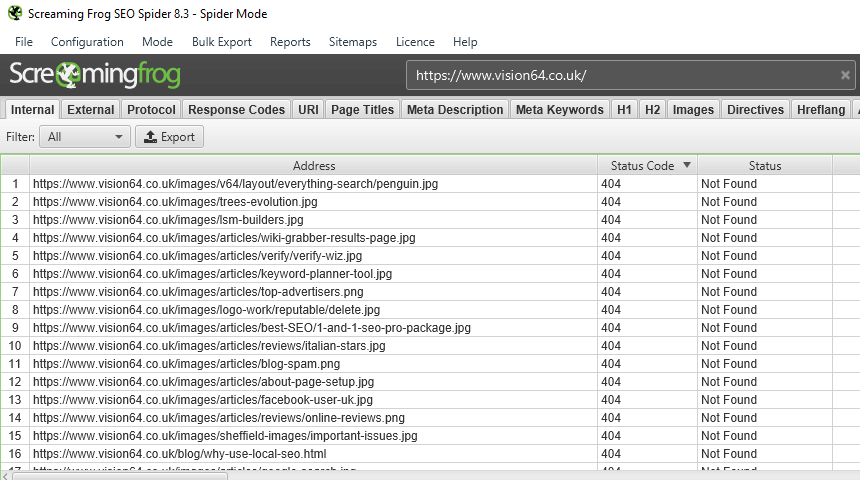Switch to the URI tab

pyautogui.click(x=308, y=110)
